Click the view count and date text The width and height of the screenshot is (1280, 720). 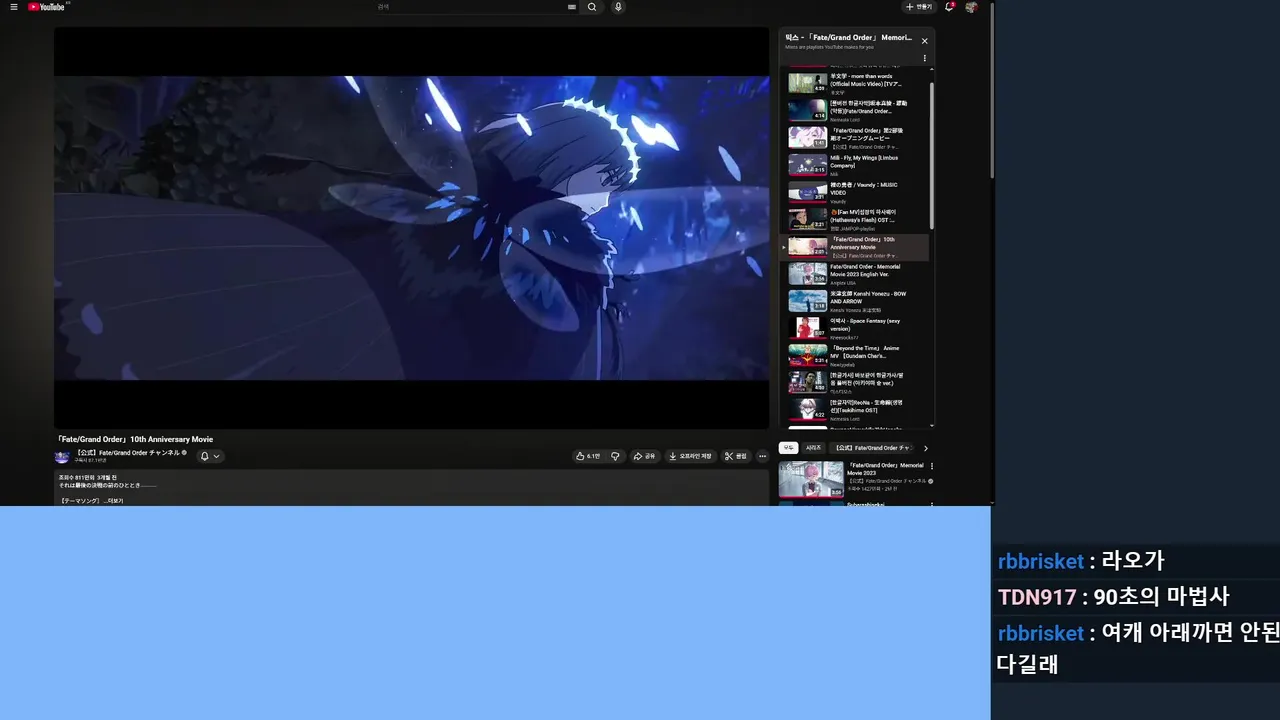click(x=88, y=478)
